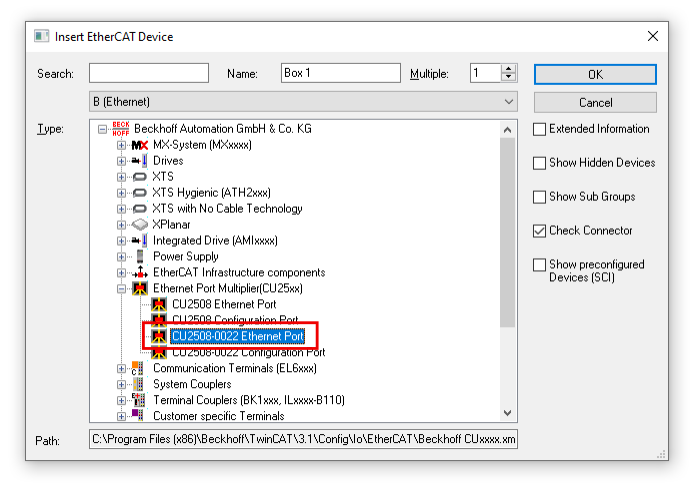This screenshot has width=697, height=487.
Task: Expand Communication Terminals (EL6xxx) node
Action: [x=121, y=369]
